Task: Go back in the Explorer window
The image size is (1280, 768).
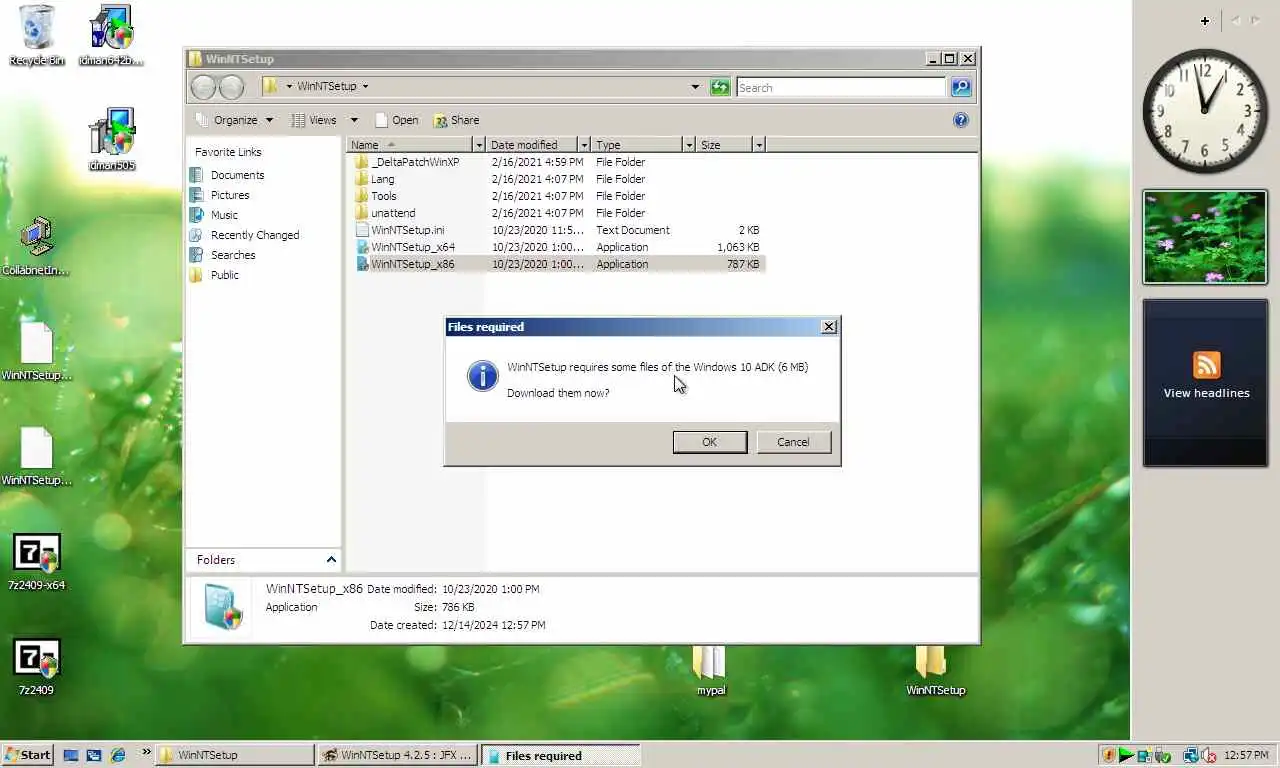Action: coord(203,87)
